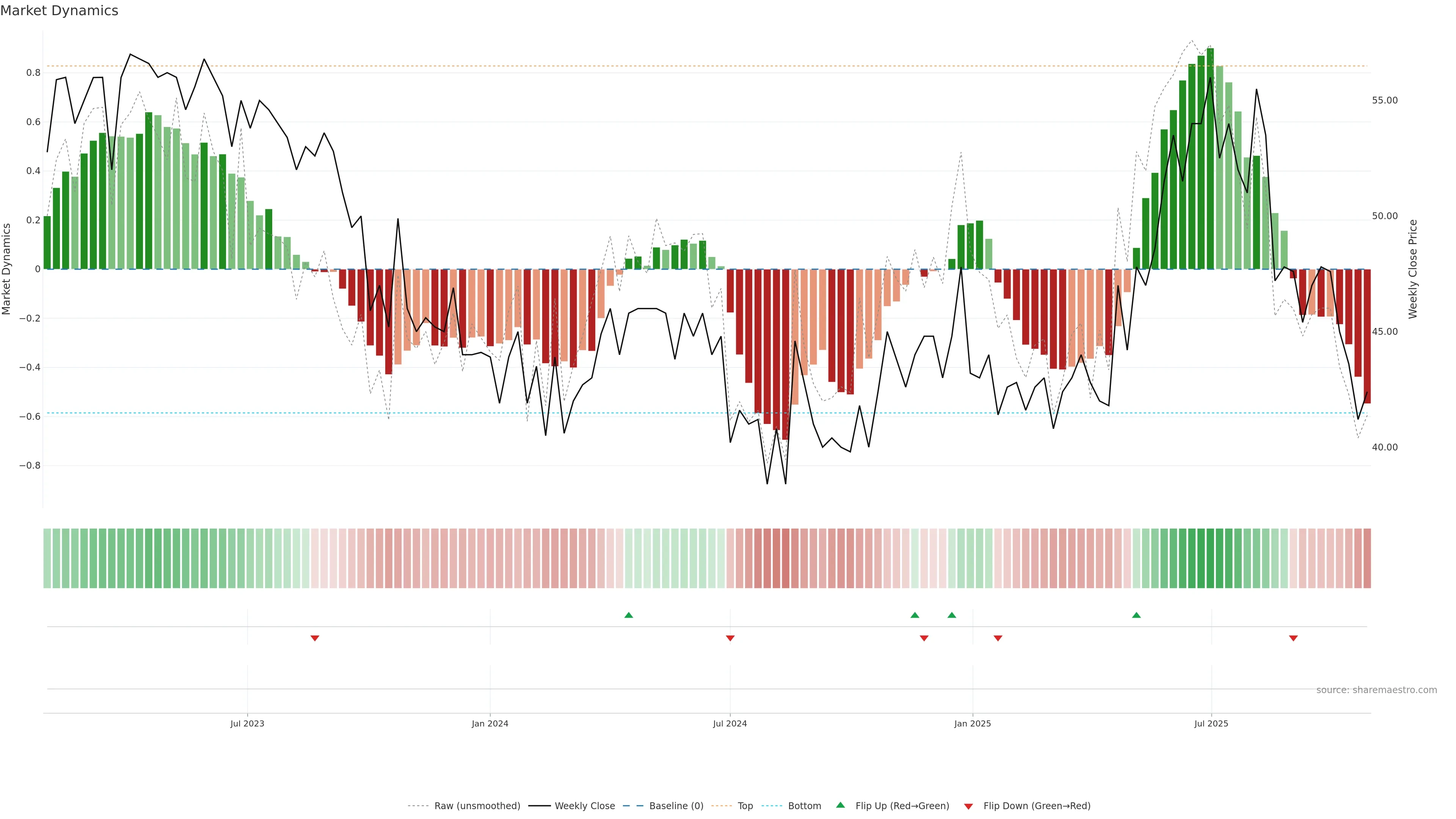The width and height of the screenshot is (1456, 819).
Task: Click the red Flip Down marker just after Jan 2025
Action: coord(998,638)
